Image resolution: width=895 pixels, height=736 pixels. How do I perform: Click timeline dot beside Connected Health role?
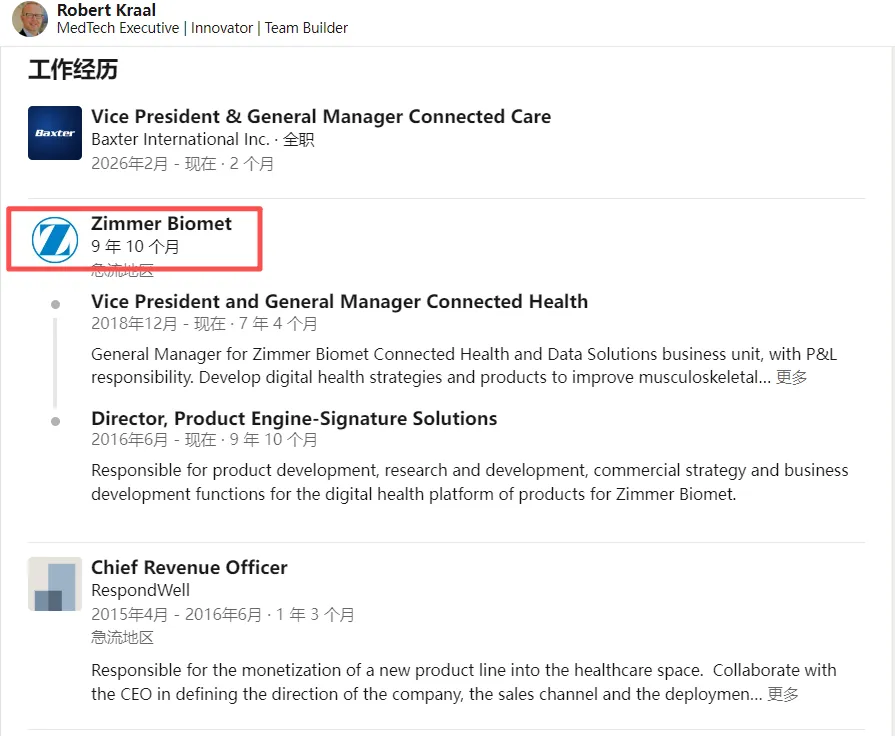point(55,304)
